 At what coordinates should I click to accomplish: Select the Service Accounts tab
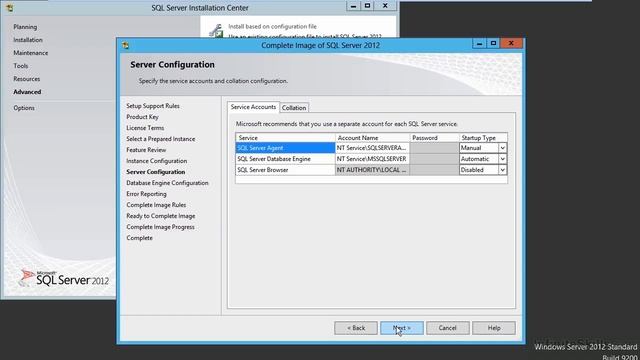pos(253,107)
